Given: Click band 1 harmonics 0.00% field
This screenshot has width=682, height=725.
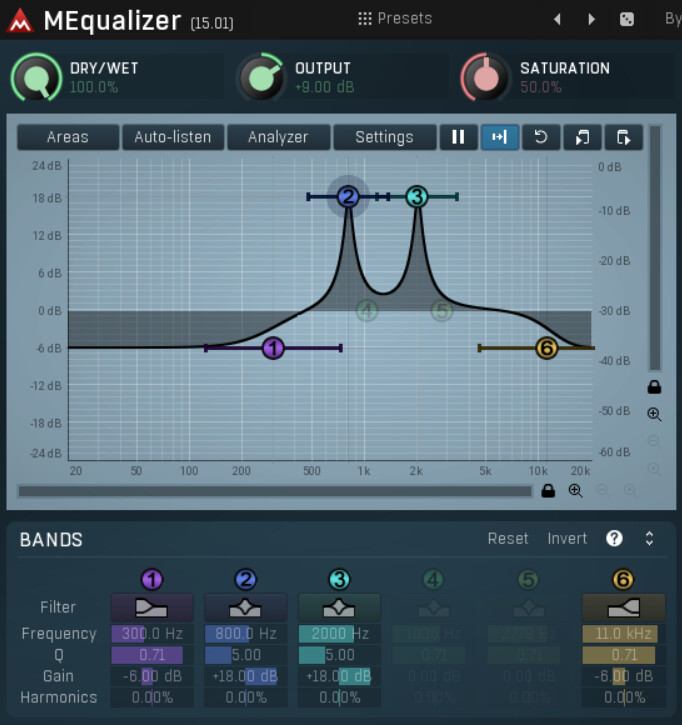Looking at the screenshot, I should pyautogui.click(x=152, y=697).
